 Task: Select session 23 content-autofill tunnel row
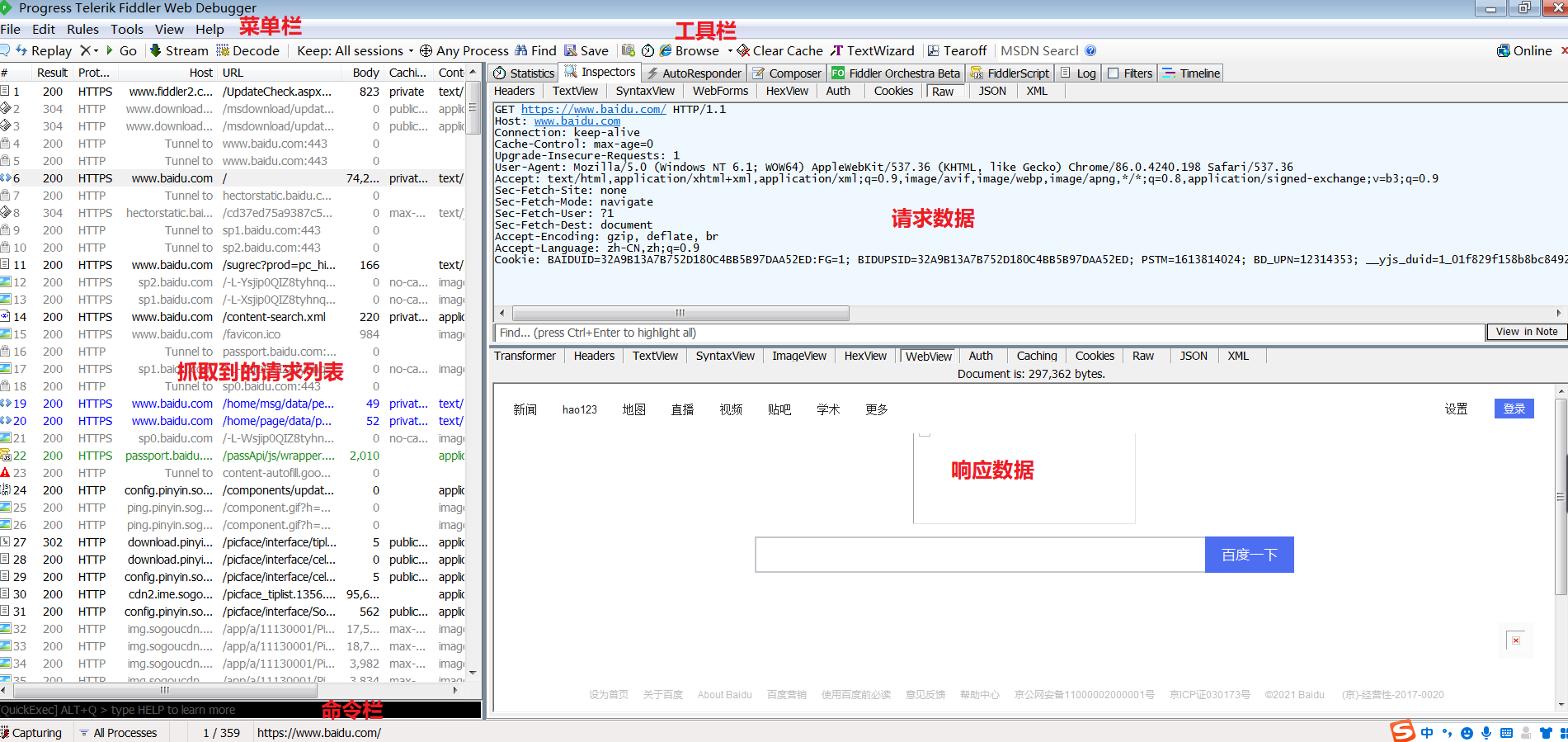click(x=233, y=473)
